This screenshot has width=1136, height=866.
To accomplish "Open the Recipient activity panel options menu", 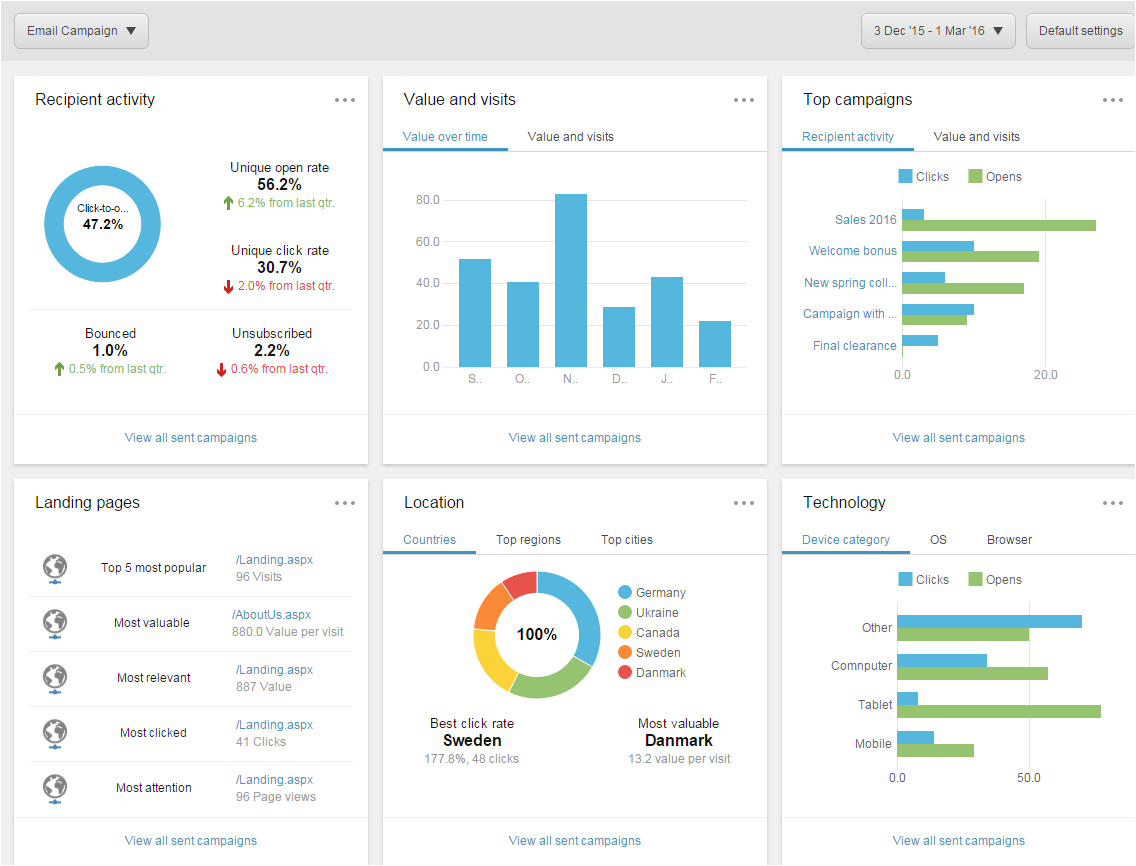I will 345,100.
